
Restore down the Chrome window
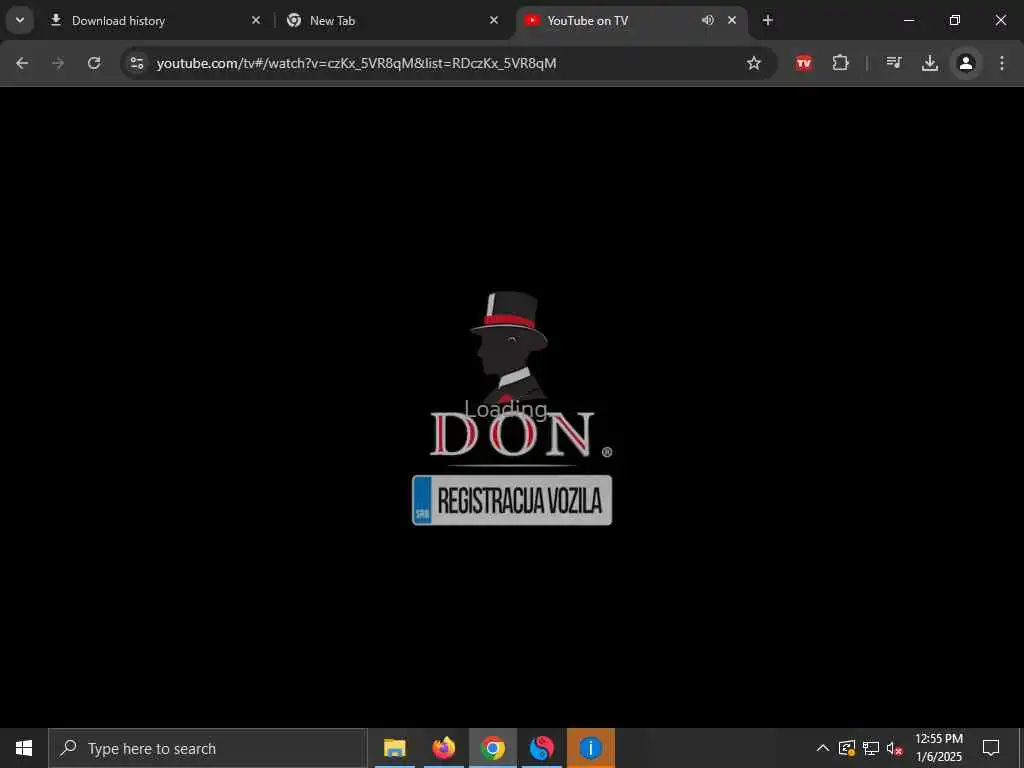pyautogui.click(x=955, y=20)
